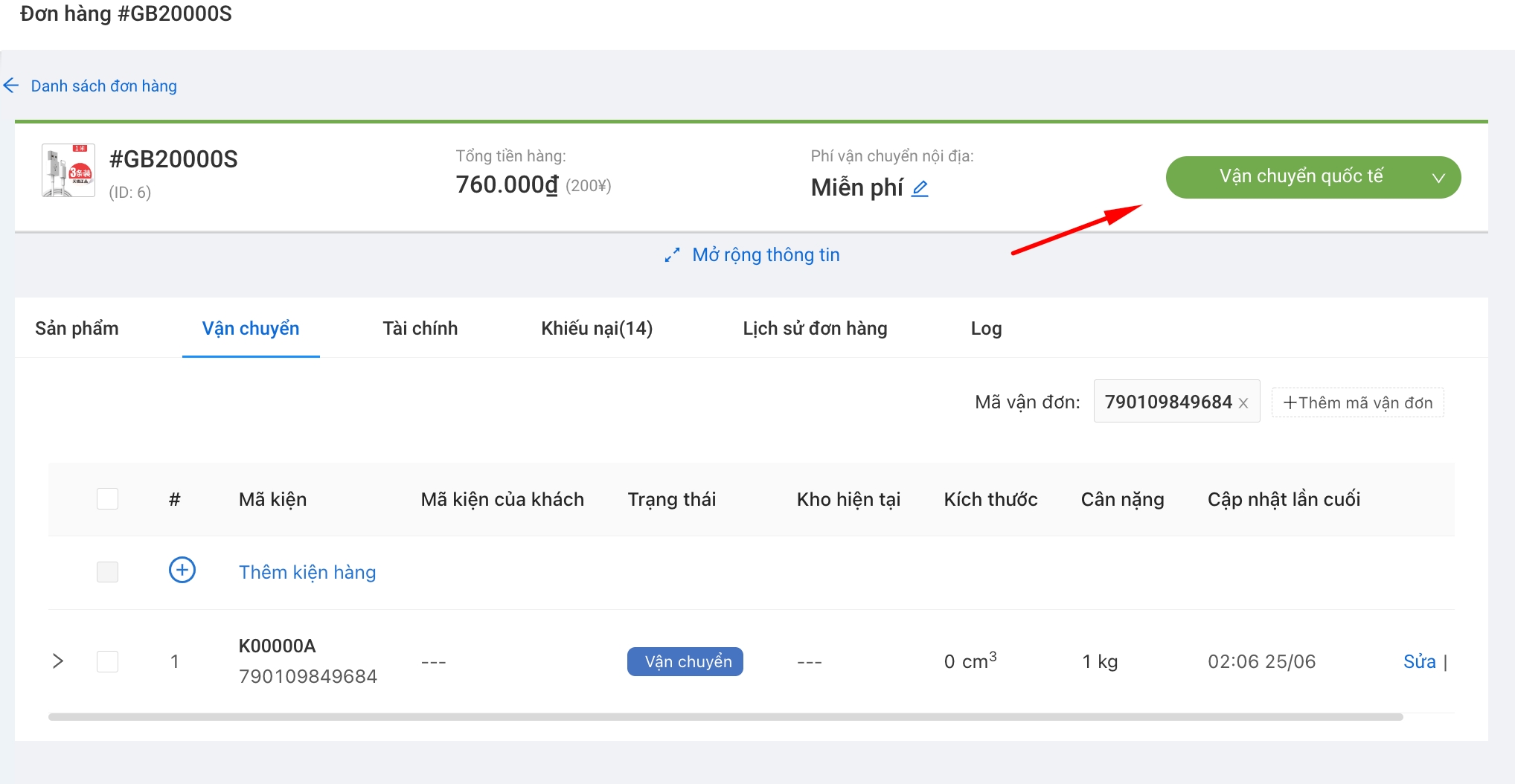Click the expand arrows icon beside Mở rộng thông tin
The height and width of the screenshot is (784, 1515).
[672, 255]
